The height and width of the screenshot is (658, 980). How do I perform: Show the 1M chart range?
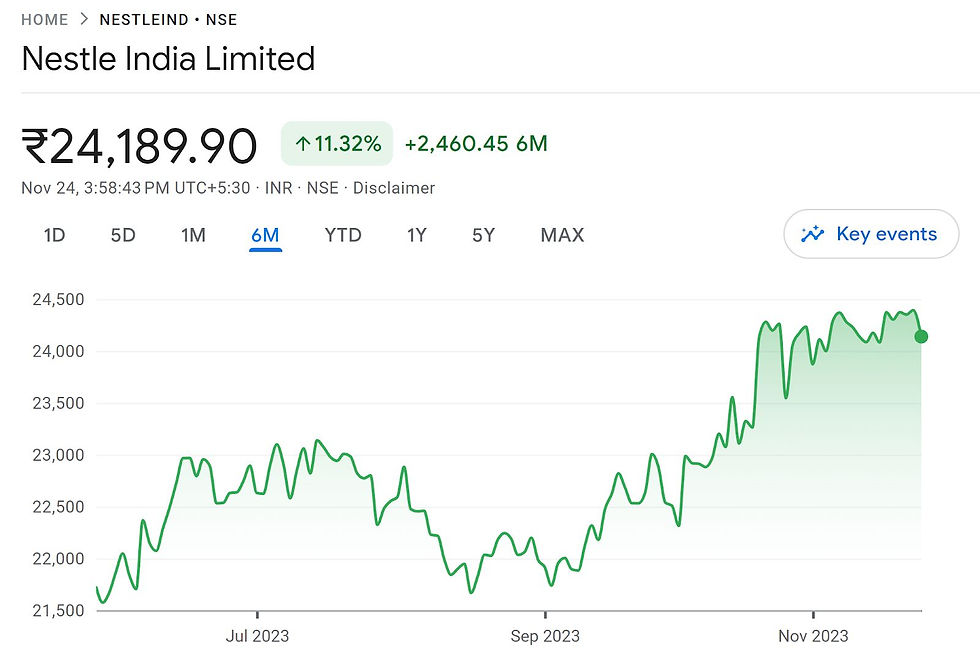pos(193,236)
